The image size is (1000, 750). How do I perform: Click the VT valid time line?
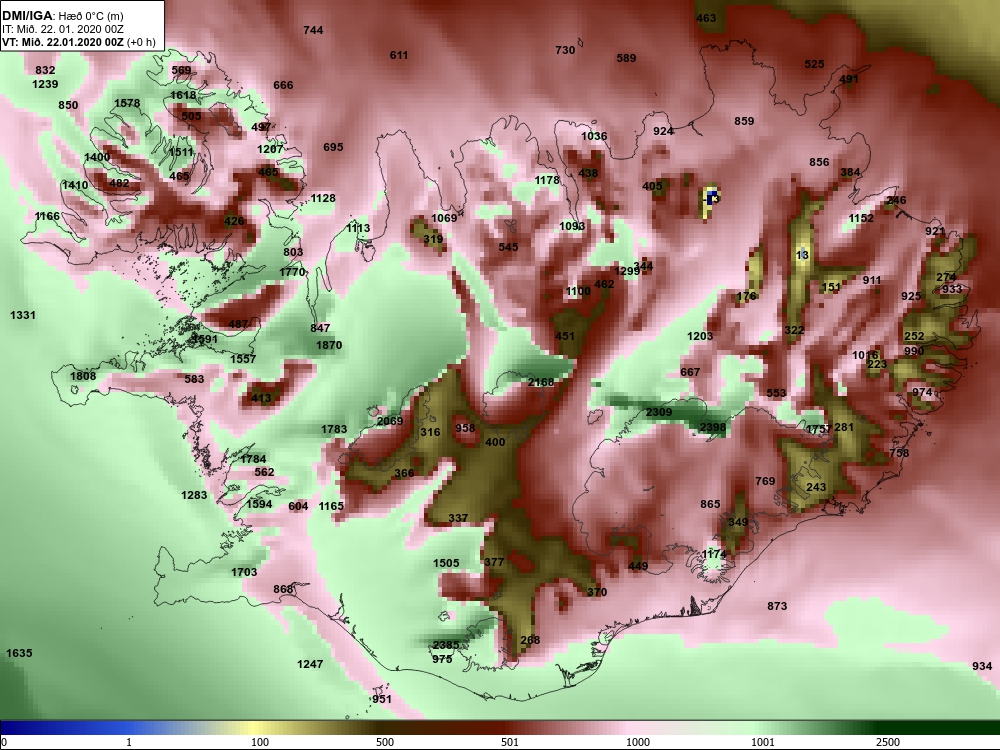click(79, 42)
